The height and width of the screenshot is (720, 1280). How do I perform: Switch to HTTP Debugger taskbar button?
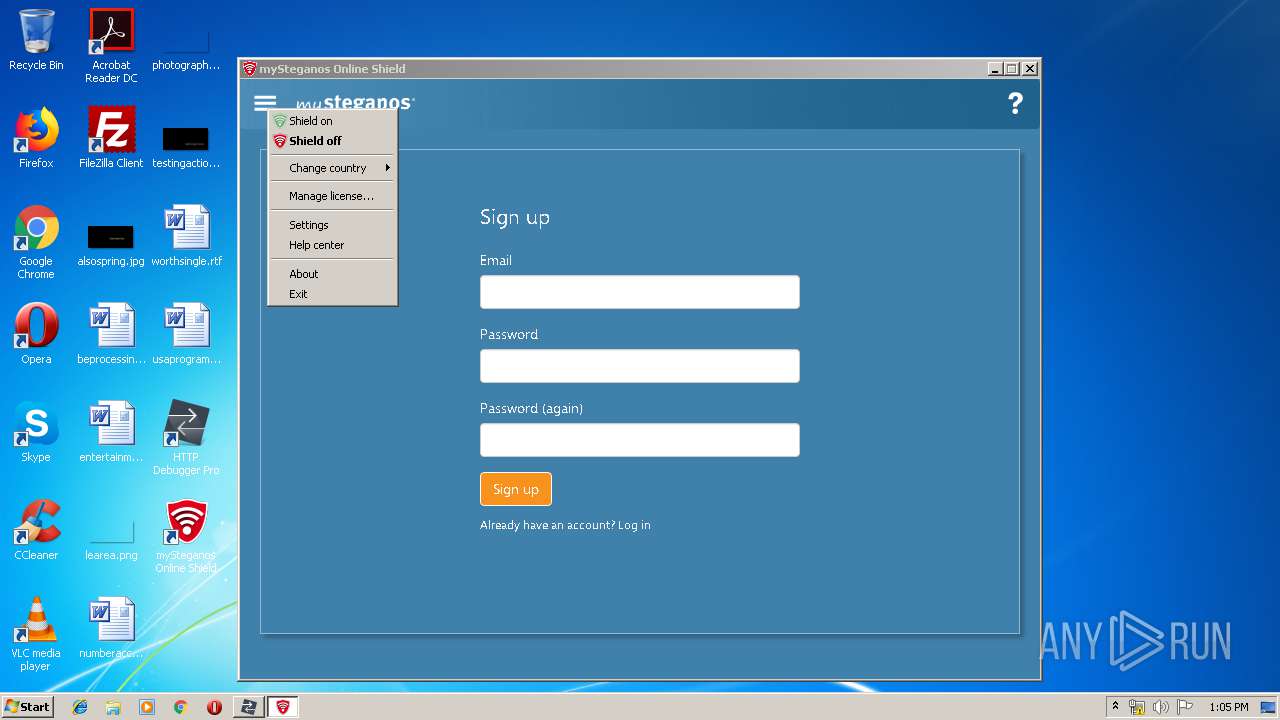tap(248, 707)
